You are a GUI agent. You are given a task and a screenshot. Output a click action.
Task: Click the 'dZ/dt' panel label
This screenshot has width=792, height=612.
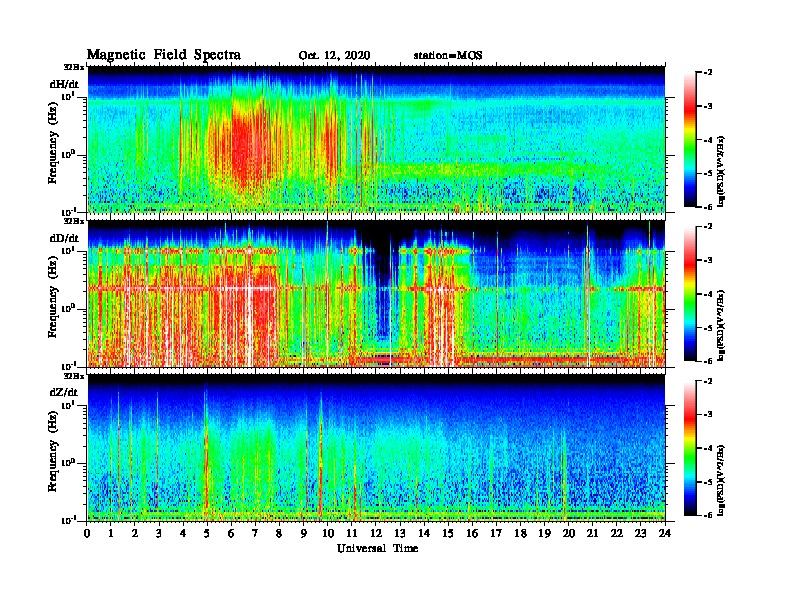64,392
